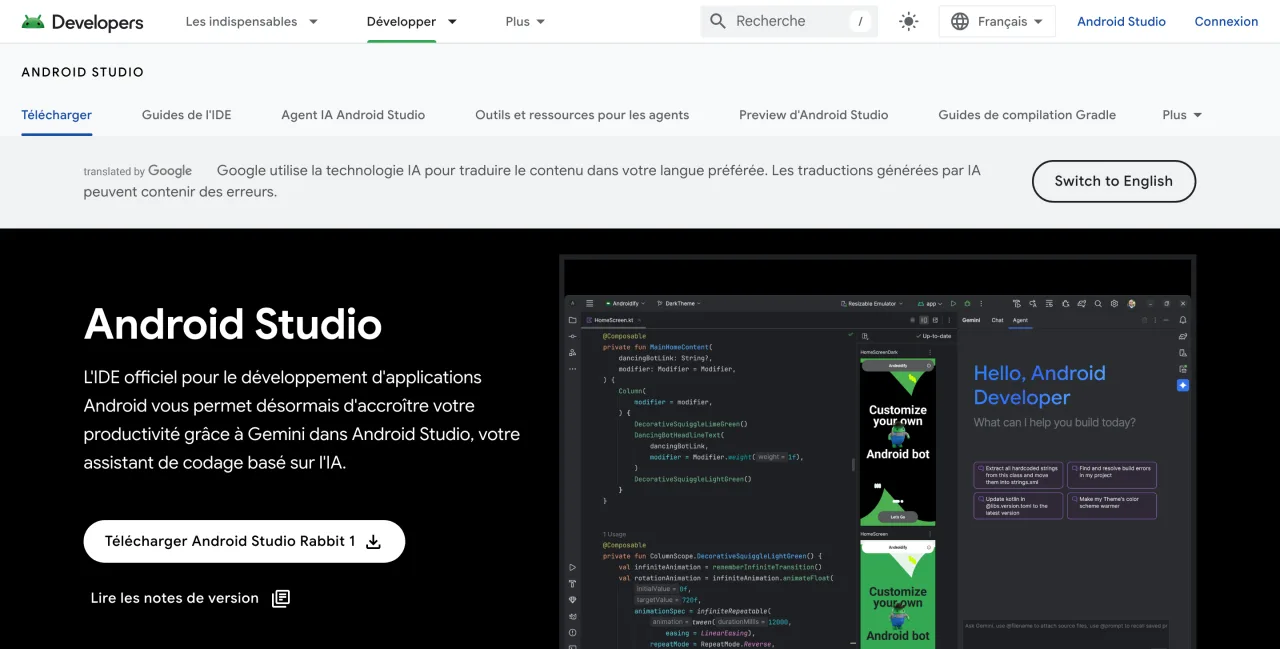This screenshot has width=1280, height=649.
Task: Open the Preview d'Android Studio tab
Action: pyautogui.click(x=814, y=115)
